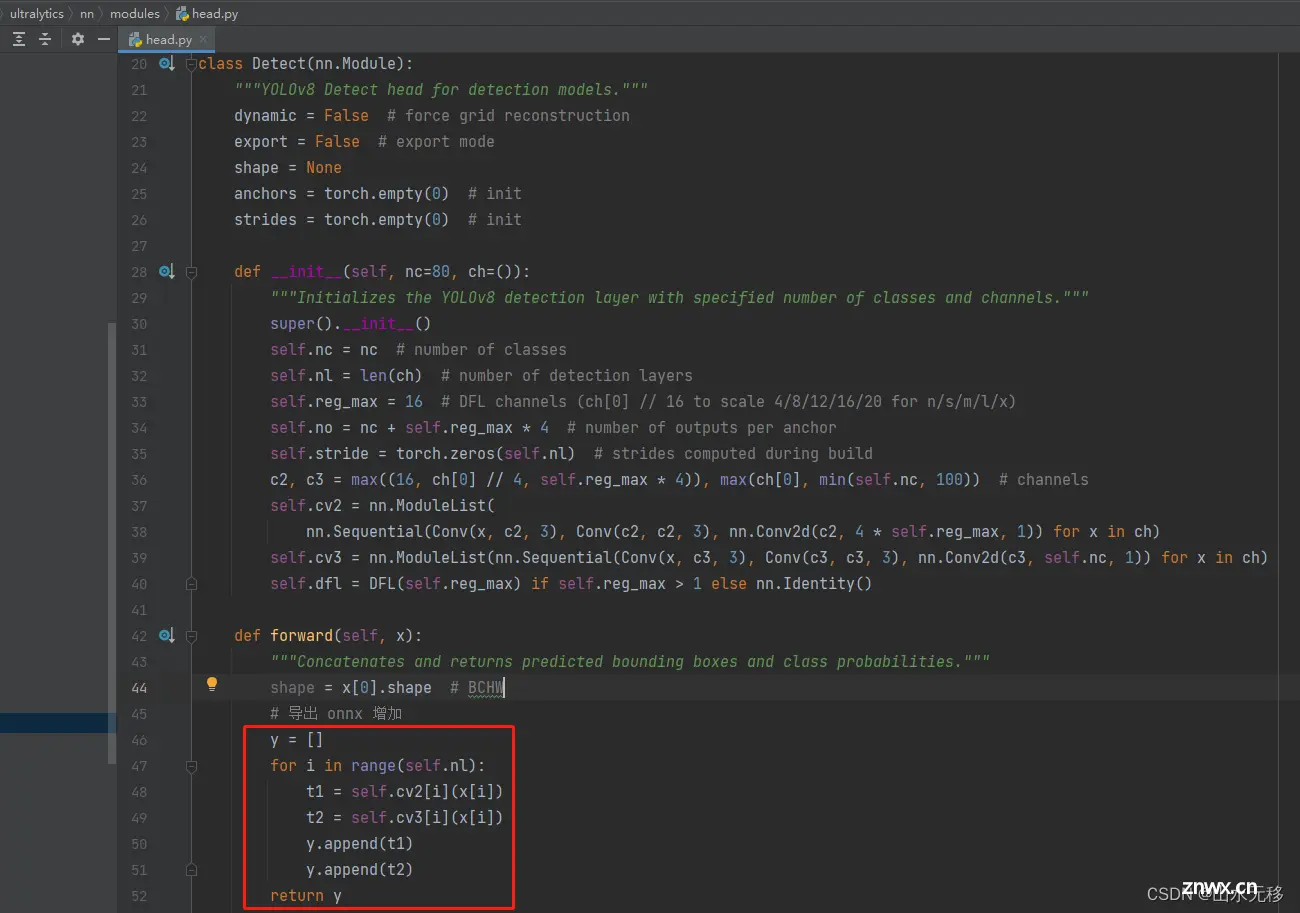Click the 'YOLOv8 Detect head' docstring

441,90
